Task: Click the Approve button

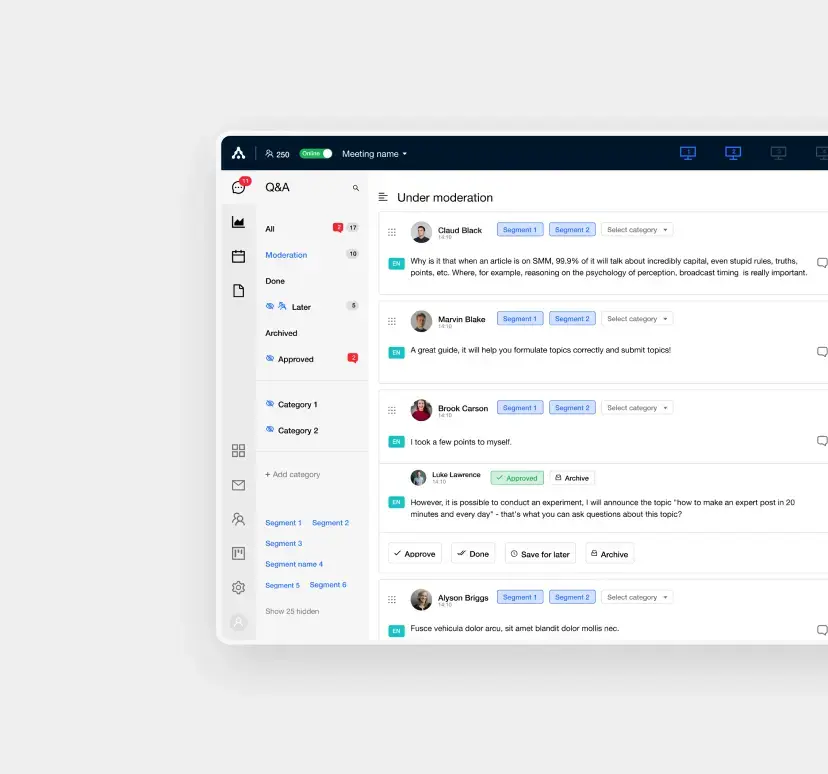Action: [x=415, y=553]
